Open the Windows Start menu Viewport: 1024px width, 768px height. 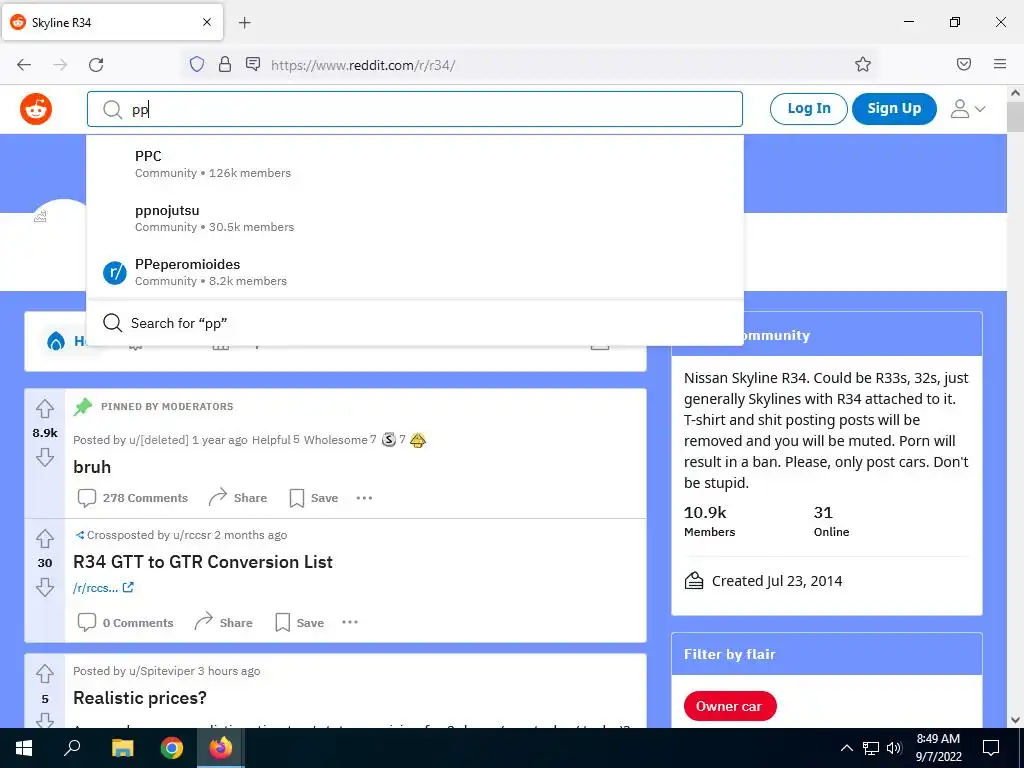coord(24,748)
